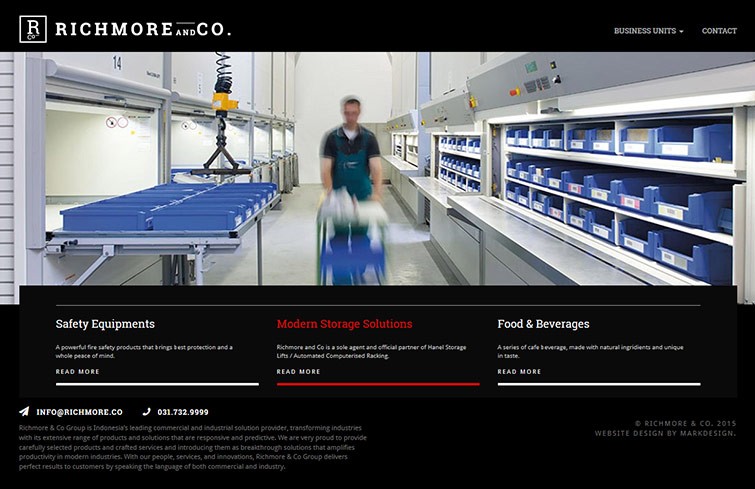
Task: Open the info@richmore.co email link
Action: point(79,412)
